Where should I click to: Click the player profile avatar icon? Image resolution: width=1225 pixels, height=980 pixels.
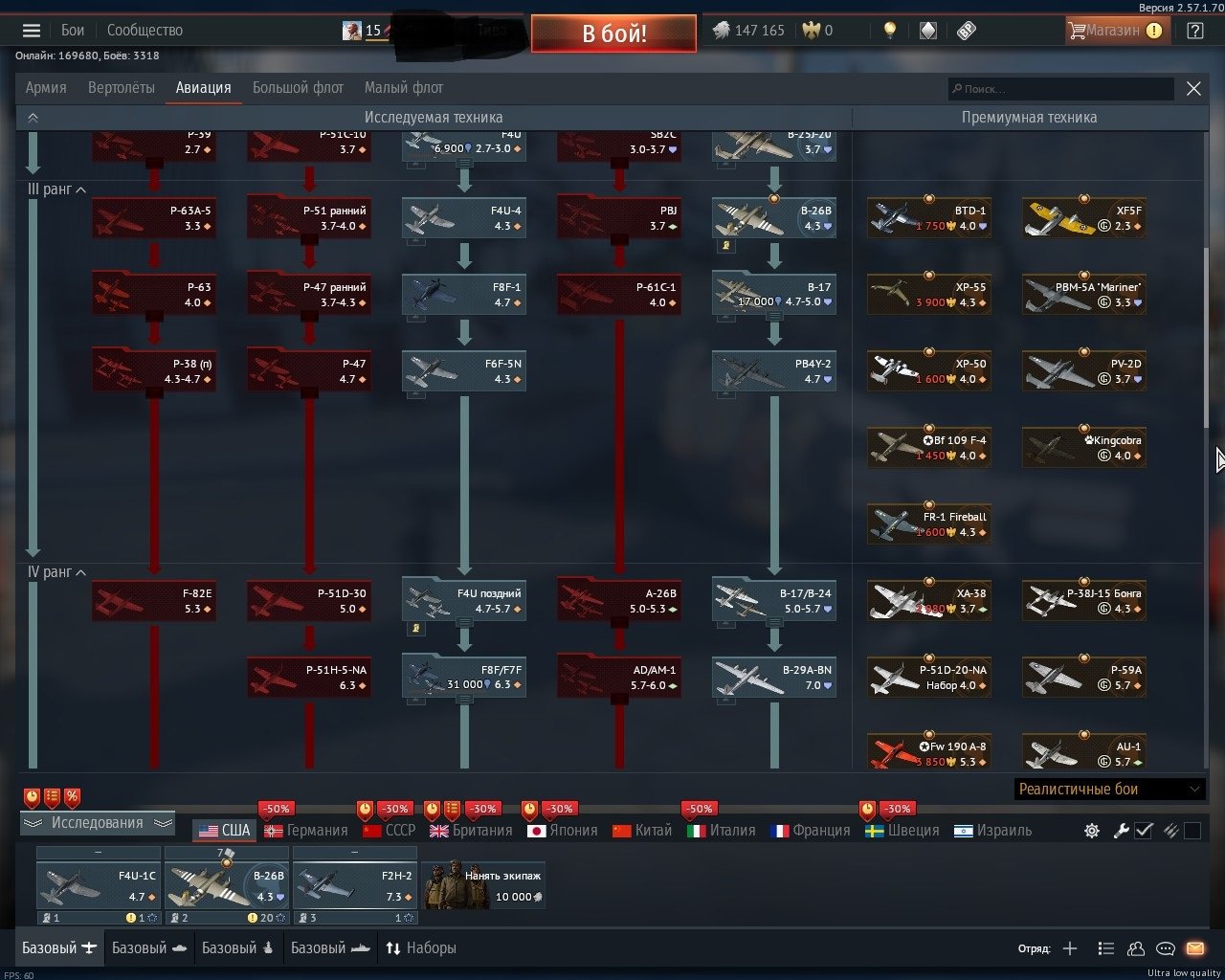[352, 31]
